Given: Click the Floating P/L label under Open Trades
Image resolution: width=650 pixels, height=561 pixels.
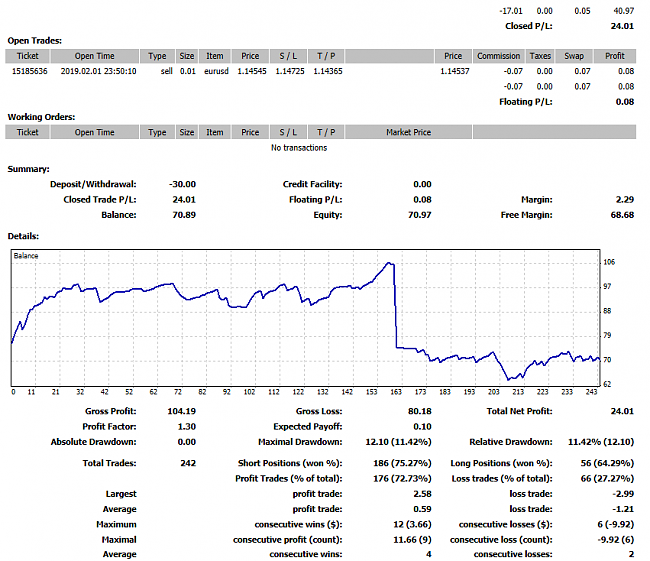Looking at the screenshot, I should (x=526, y=102).
